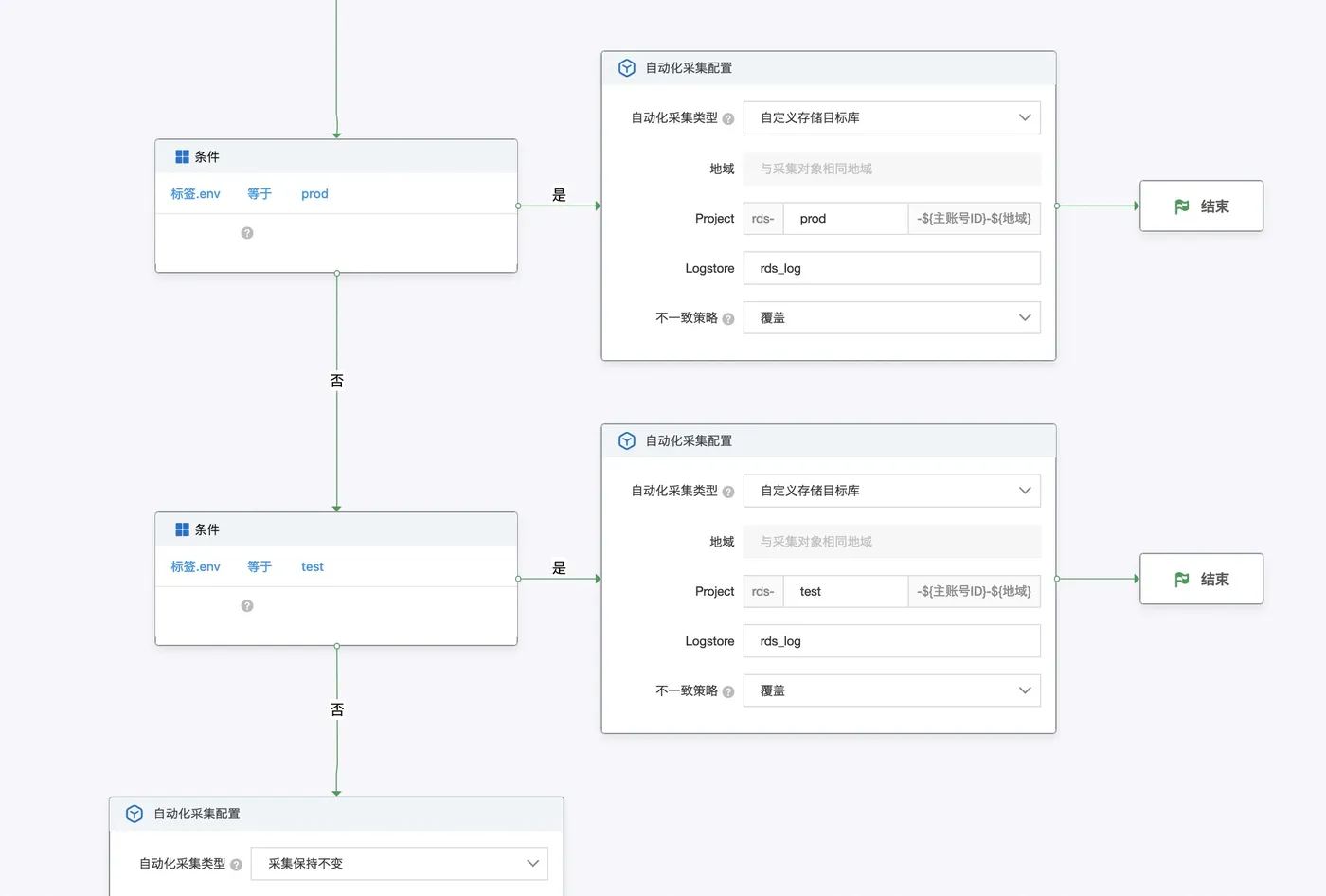Click 等于 operator in the test condition
Screen dimensions: 1326x896
click(x=260, y=567)
